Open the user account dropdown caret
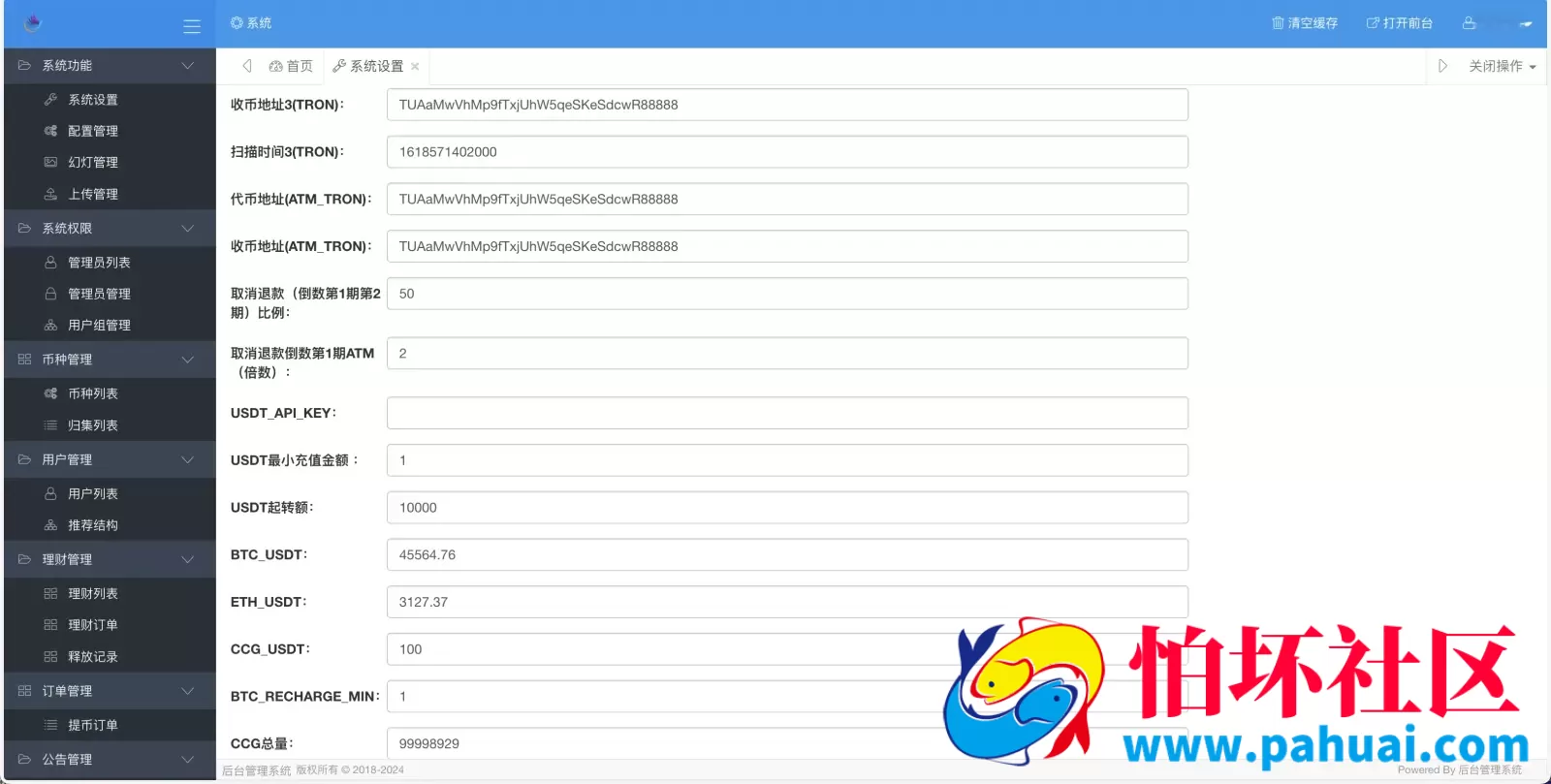Image resolution: width=1551 pixels, height=784 pixels. tap(1526, 24)
